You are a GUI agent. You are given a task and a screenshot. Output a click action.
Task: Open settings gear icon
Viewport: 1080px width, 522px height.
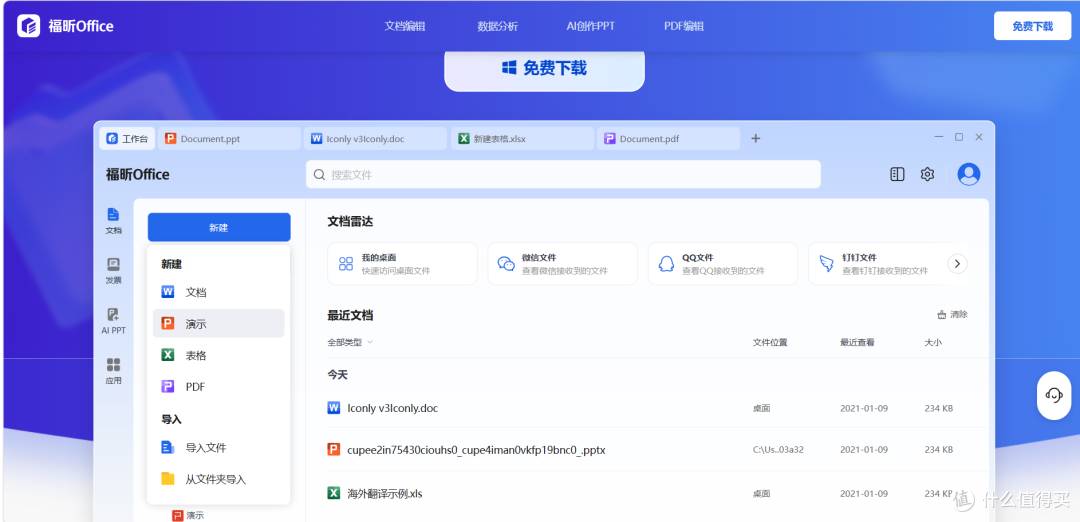pos(927,174)
